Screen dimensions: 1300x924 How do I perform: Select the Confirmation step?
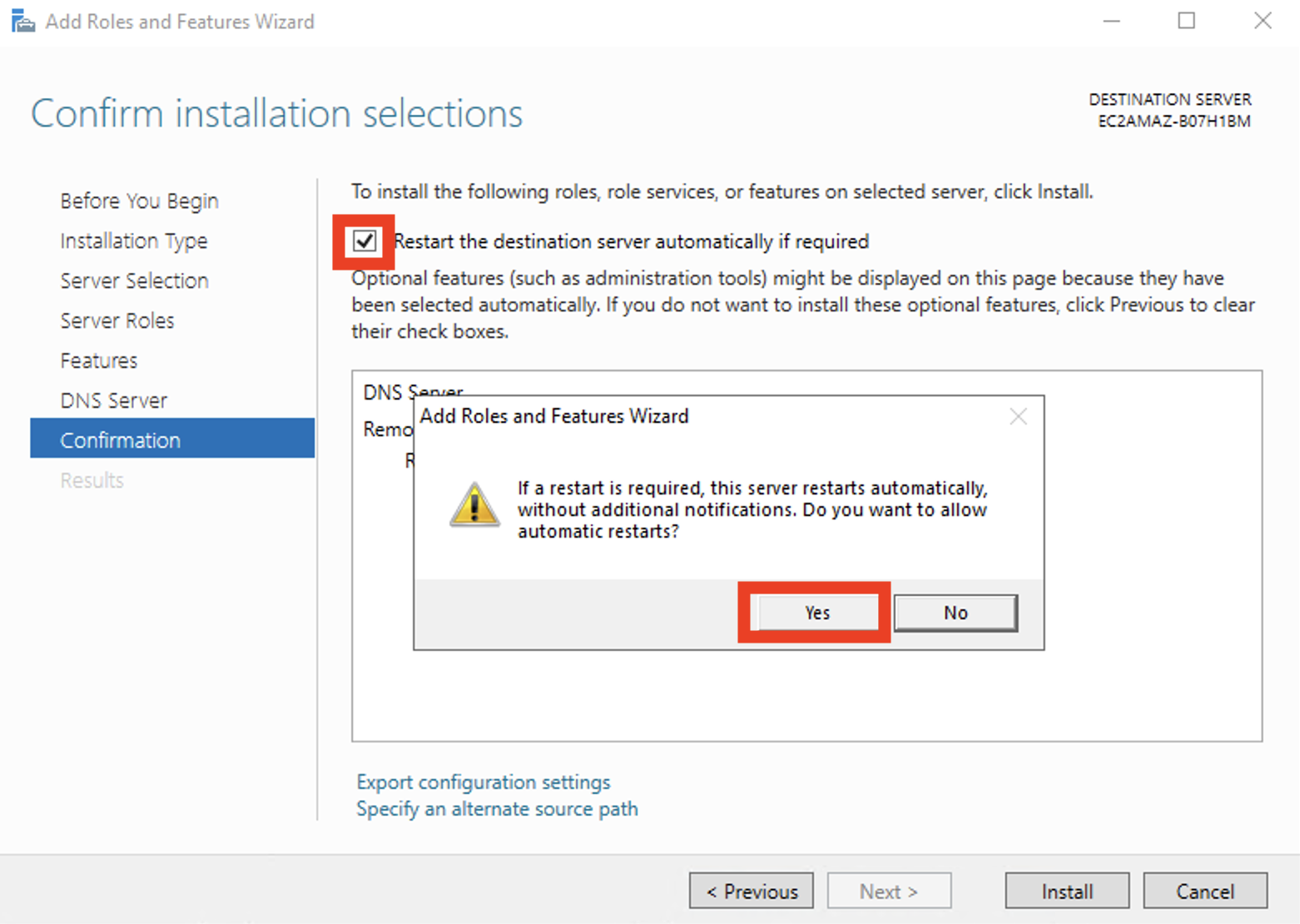[x=172, y=439]
